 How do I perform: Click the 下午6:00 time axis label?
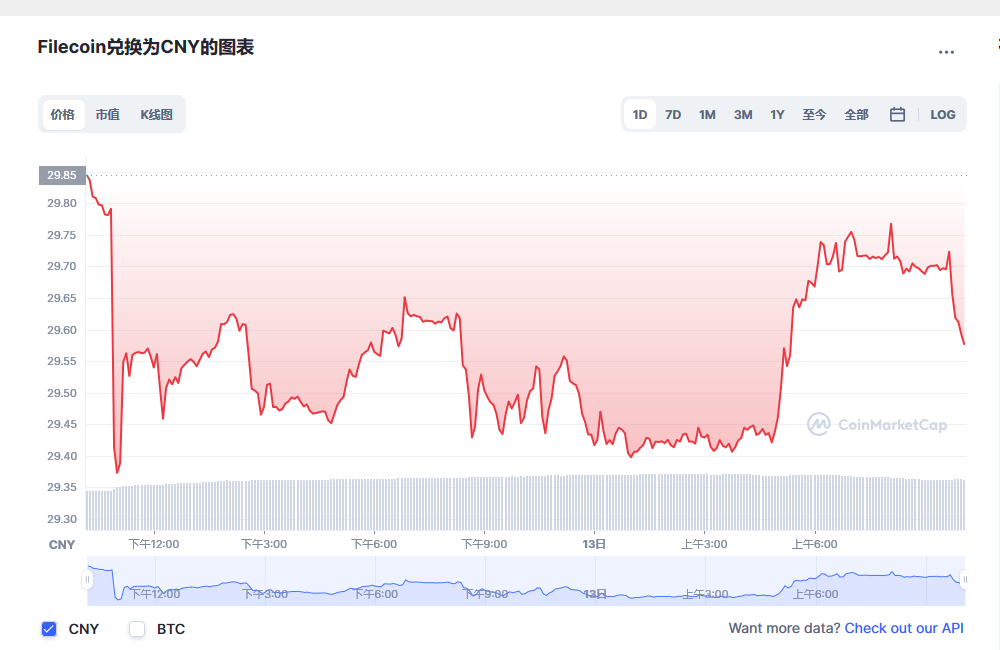pyautogui.click(x=374, y=544)
